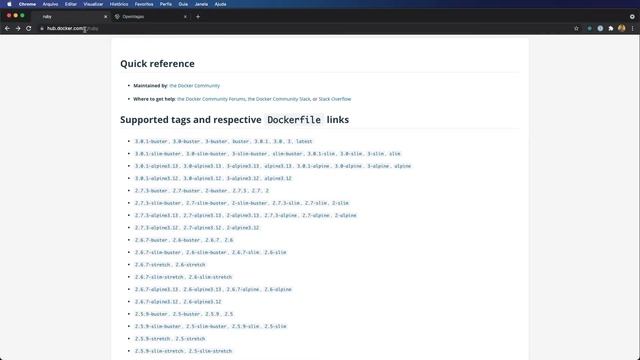Reload the page with the refresh icon
This screenshot has width=640, height=360.
(x=29, y=29)
